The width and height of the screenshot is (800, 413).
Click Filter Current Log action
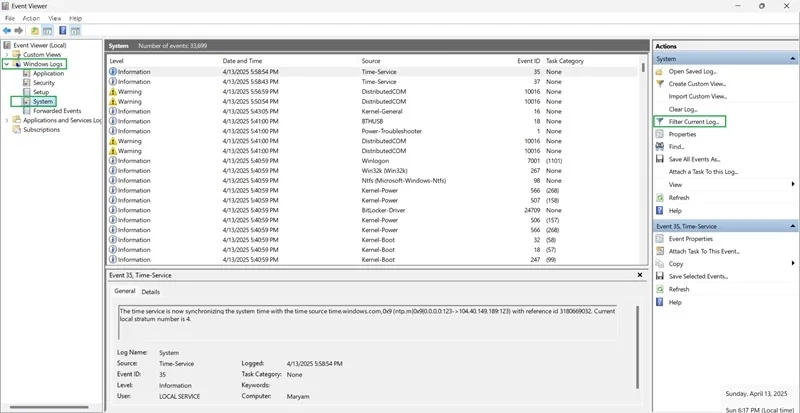point(693,122)
